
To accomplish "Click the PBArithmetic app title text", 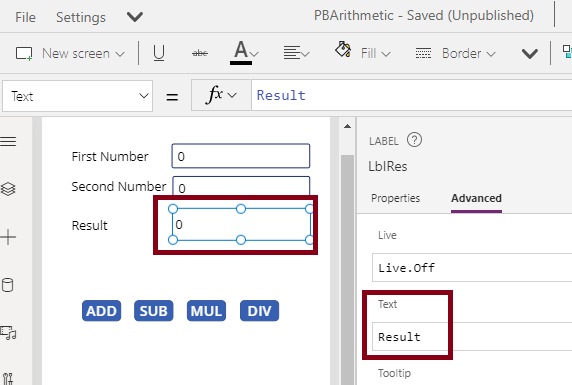I will coord(424,16).
